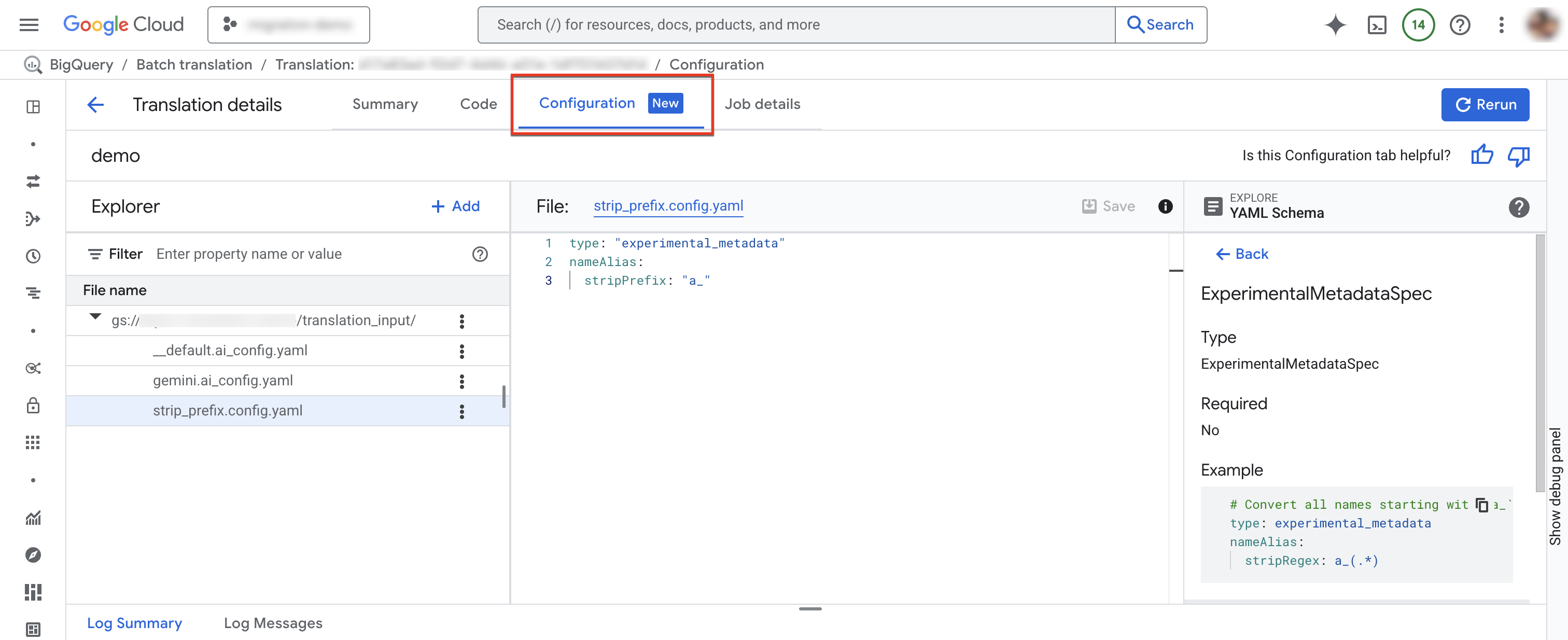Screen dimensions: 1568x640
Task: Copy the example code in YAML Schema panel
Action: (x=1483, y=505)
